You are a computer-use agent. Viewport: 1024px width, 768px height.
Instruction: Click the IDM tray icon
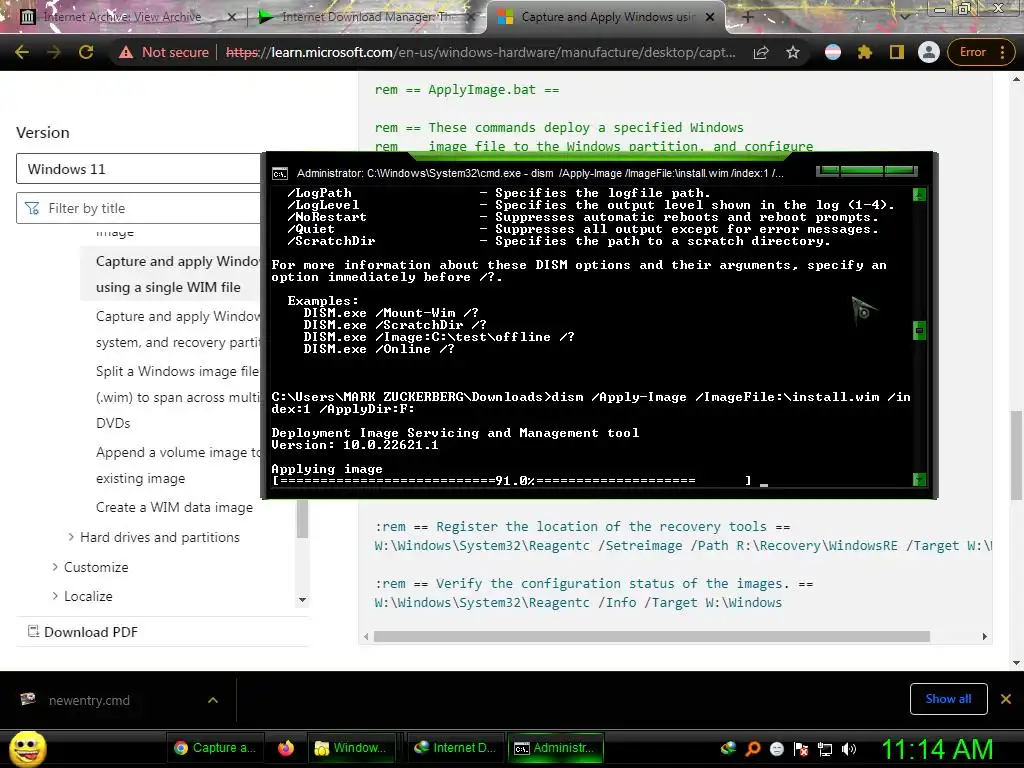(x=728, y=748)
